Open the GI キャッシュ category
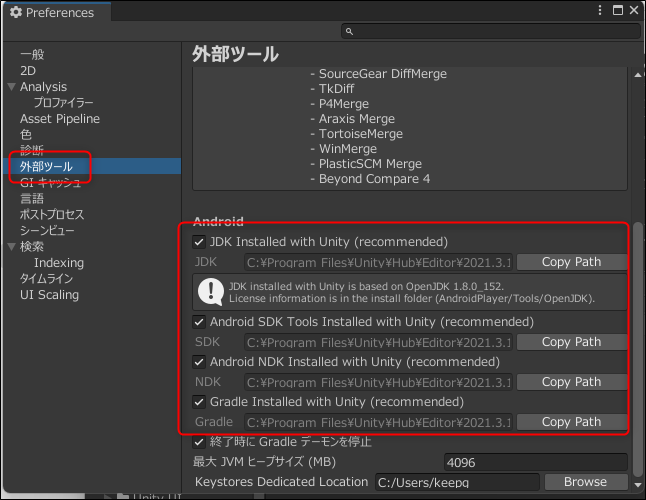Image resolution: width=646 pixels, height=500 pixels. click(50, 182)
